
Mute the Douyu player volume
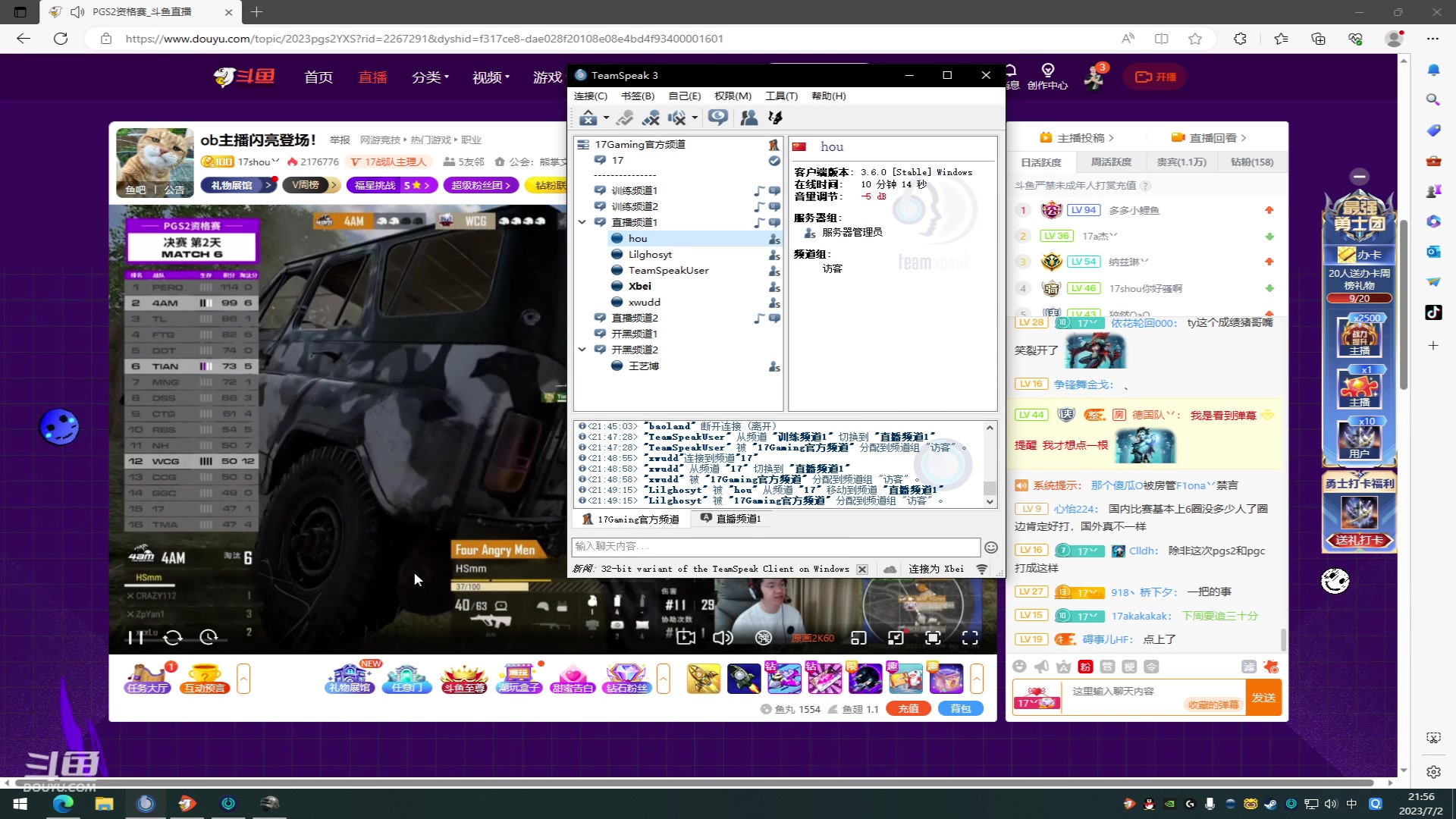722,639
